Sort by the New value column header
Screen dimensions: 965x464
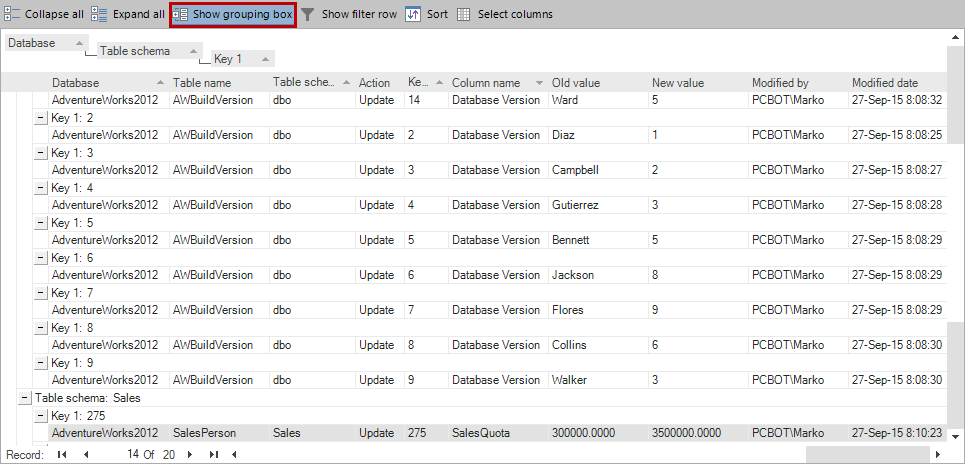click(698, 82)
